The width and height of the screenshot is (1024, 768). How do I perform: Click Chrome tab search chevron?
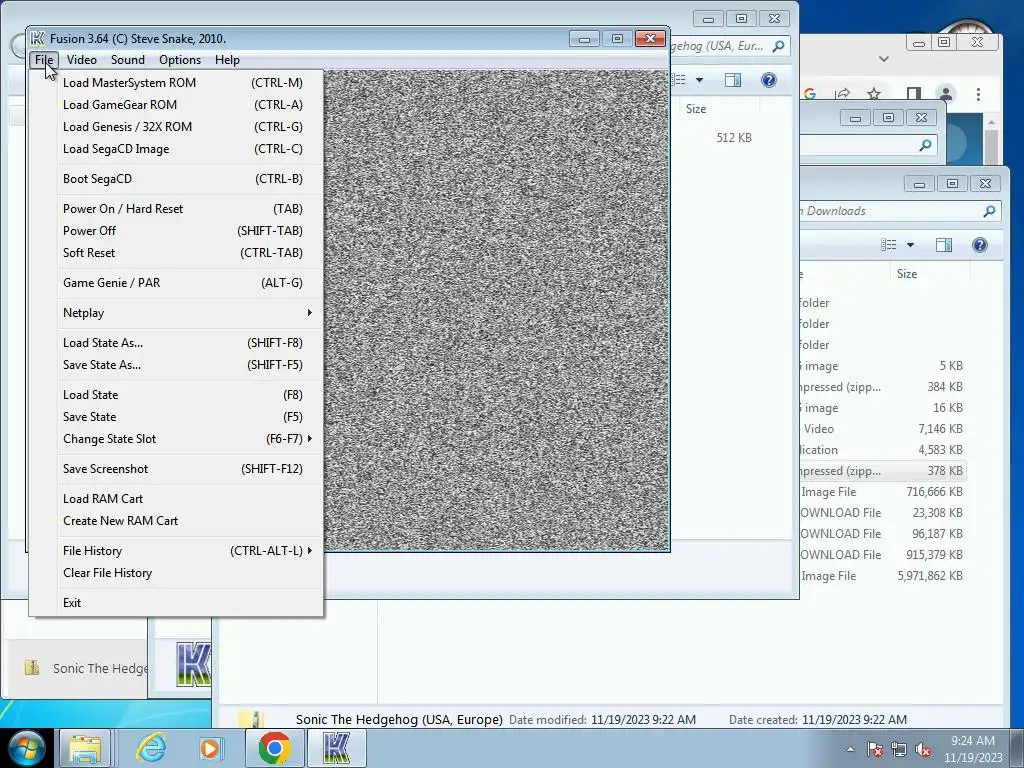pyautogui.click(x=884, y=59)
